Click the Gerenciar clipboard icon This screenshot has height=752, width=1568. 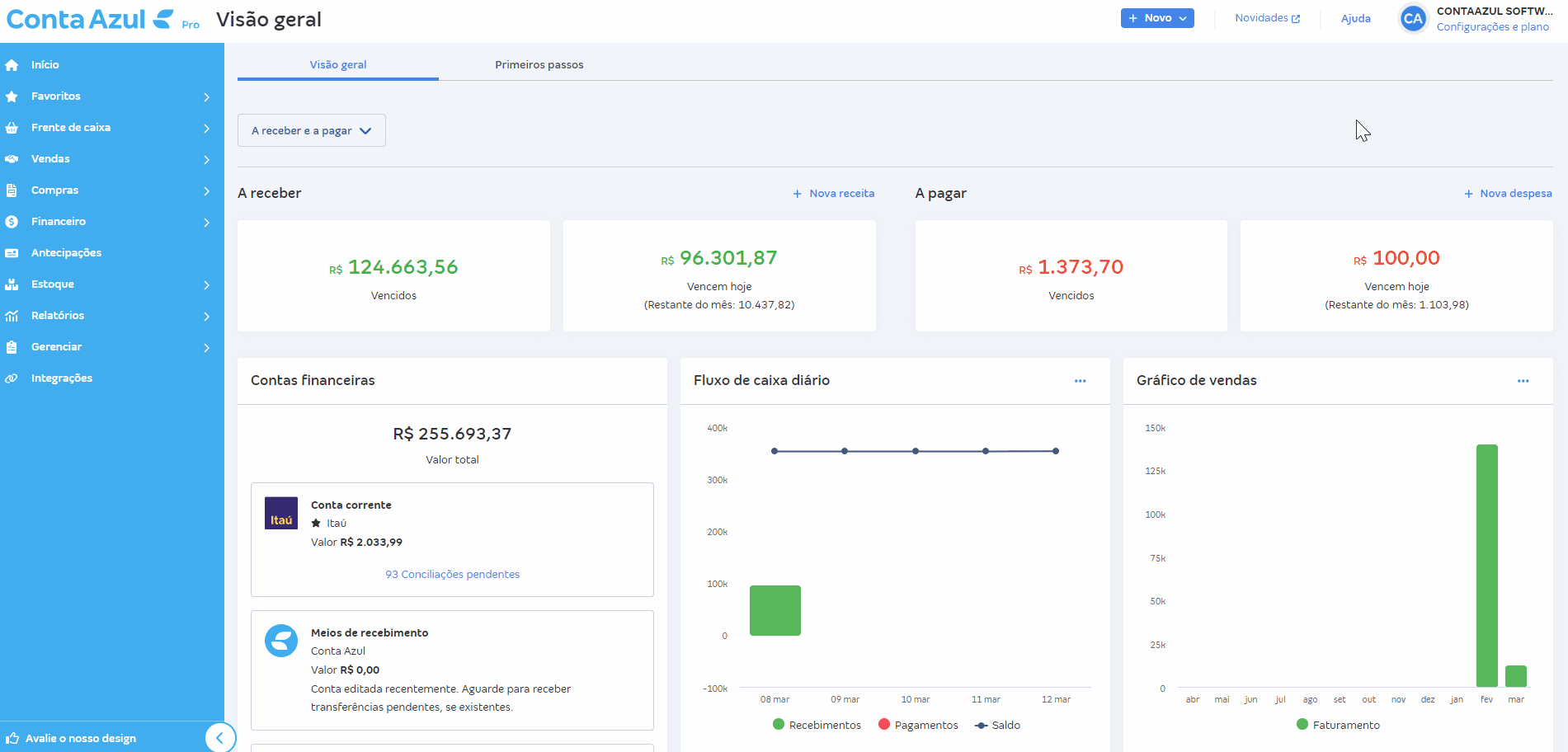click(x=12, y=347)
